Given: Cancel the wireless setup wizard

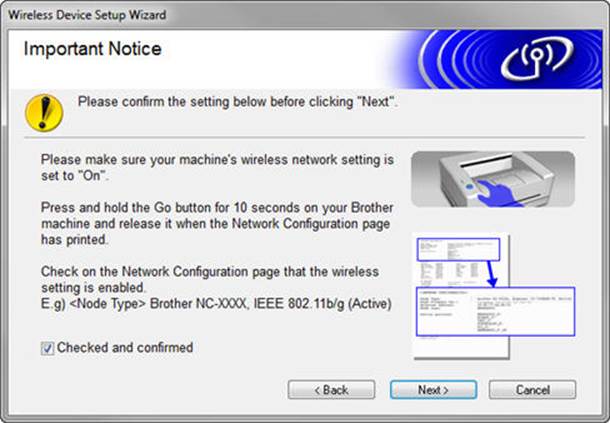Looking at the screenshot, I should pyautogui.click(x=532, y=389).
